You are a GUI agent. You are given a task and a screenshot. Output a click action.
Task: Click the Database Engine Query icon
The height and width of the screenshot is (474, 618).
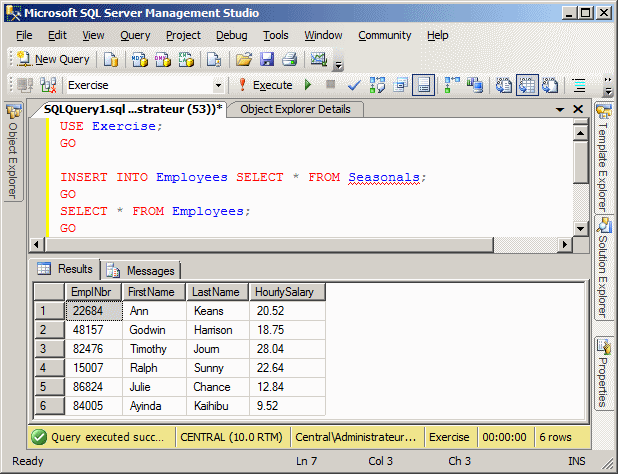pyautogui.click(x=111, y=59)
